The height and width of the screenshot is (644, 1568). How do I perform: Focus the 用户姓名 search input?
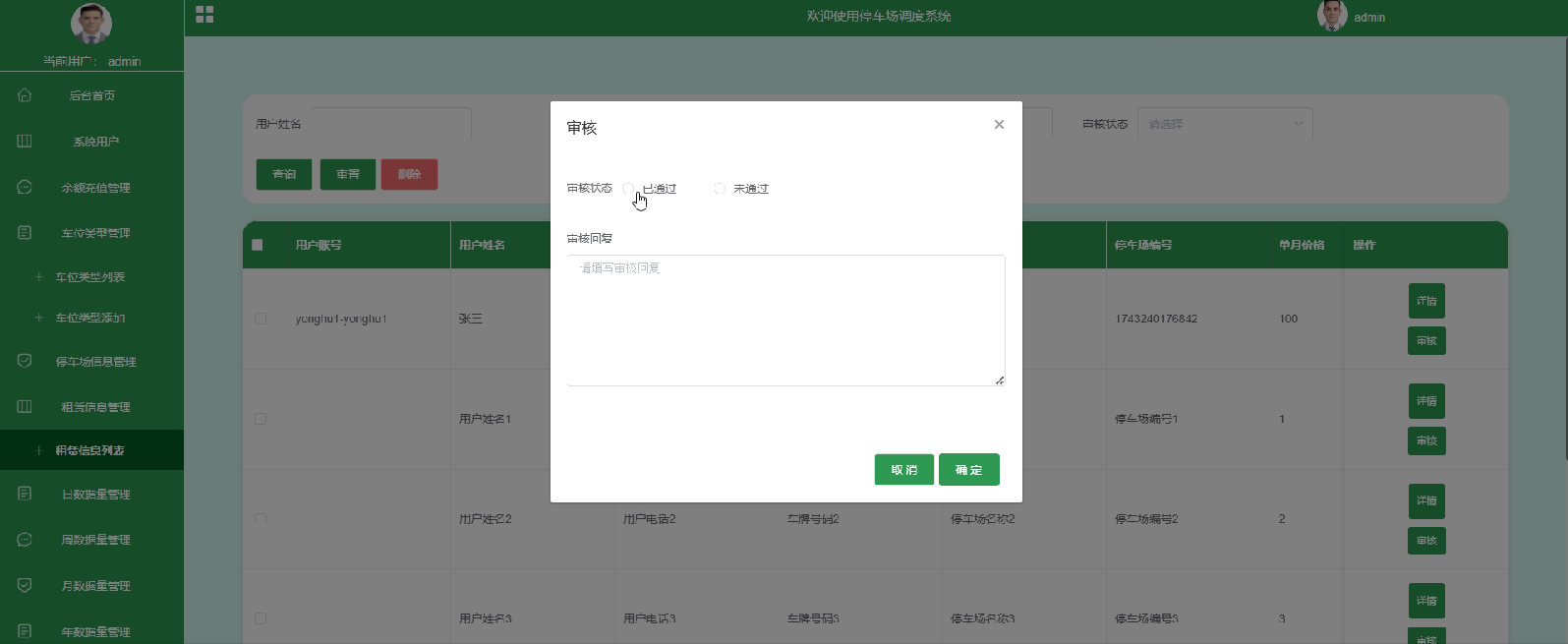(390, 124)
